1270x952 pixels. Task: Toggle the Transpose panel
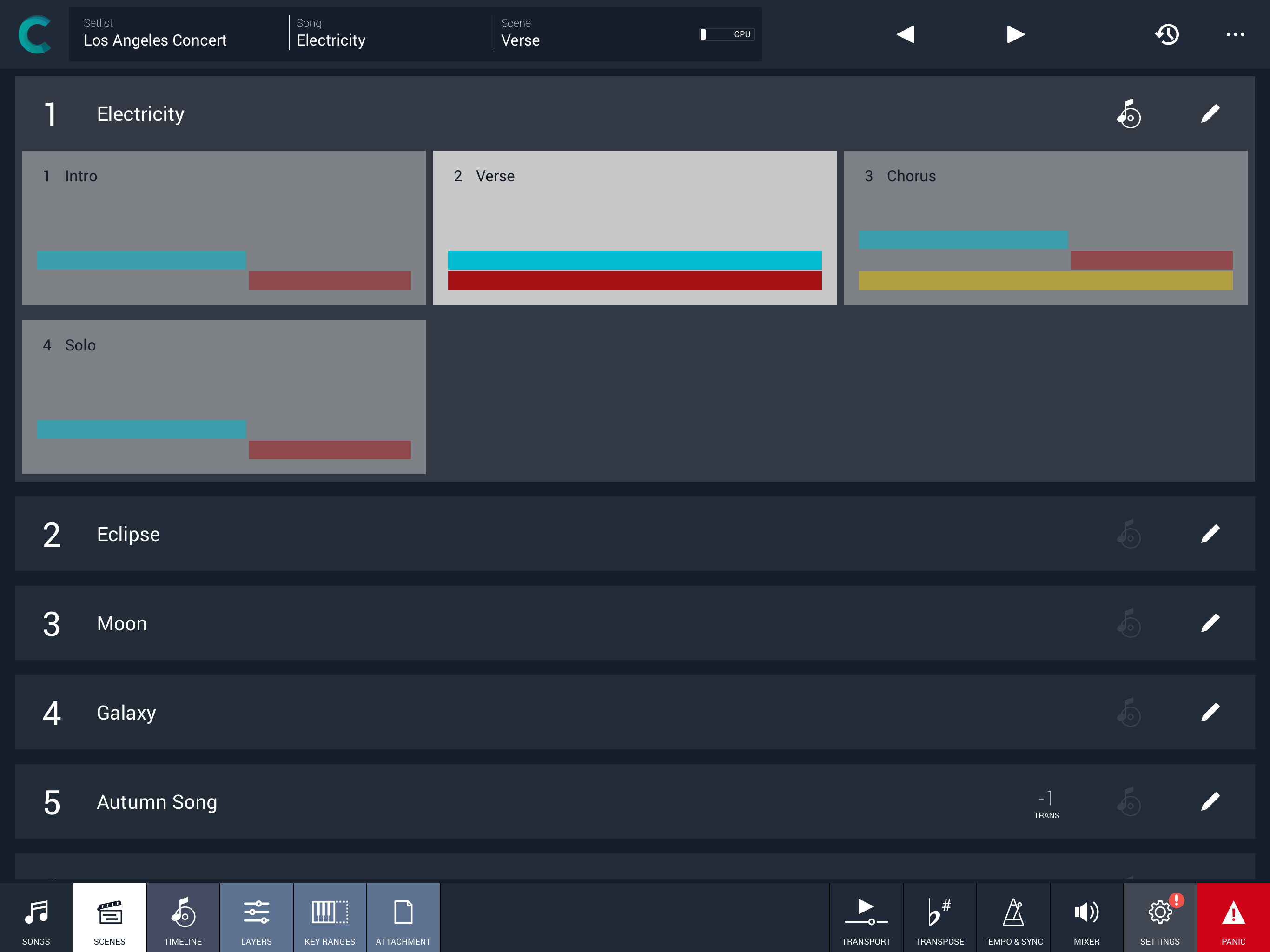[x=939, y=917]
